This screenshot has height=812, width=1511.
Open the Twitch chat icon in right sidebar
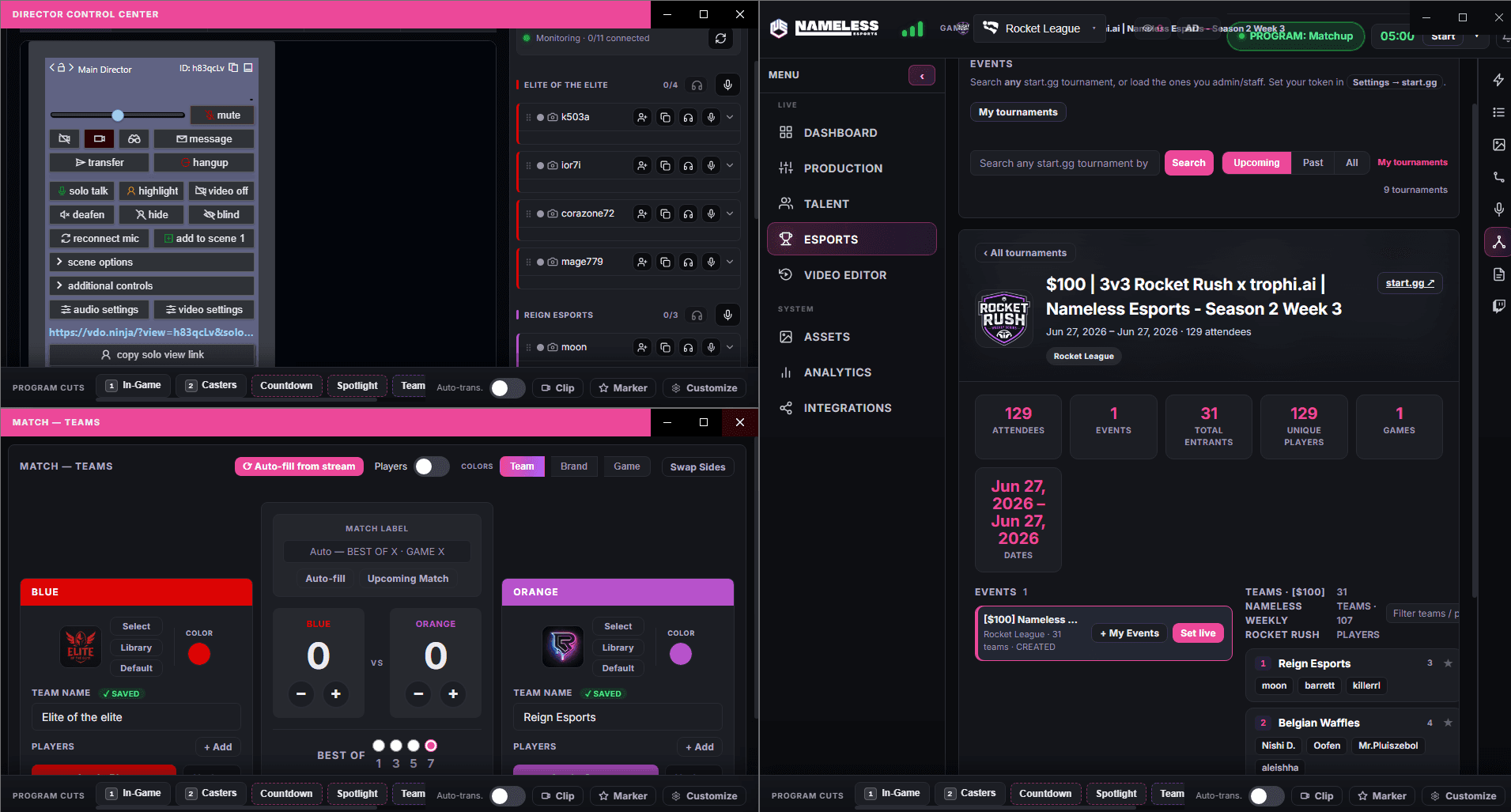point(1498,306)
